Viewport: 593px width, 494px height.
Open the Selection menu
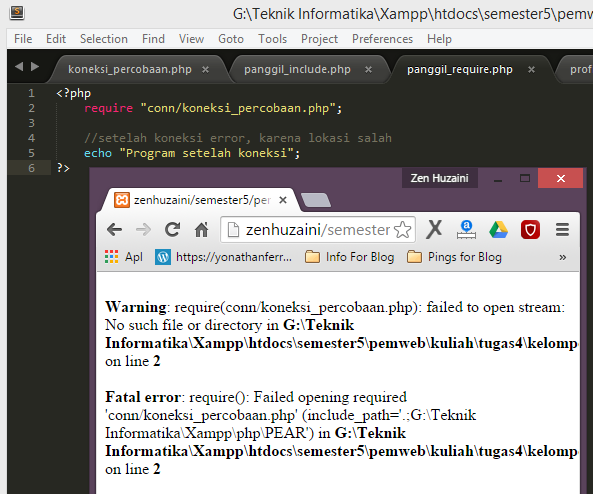(x=104, y=39)
